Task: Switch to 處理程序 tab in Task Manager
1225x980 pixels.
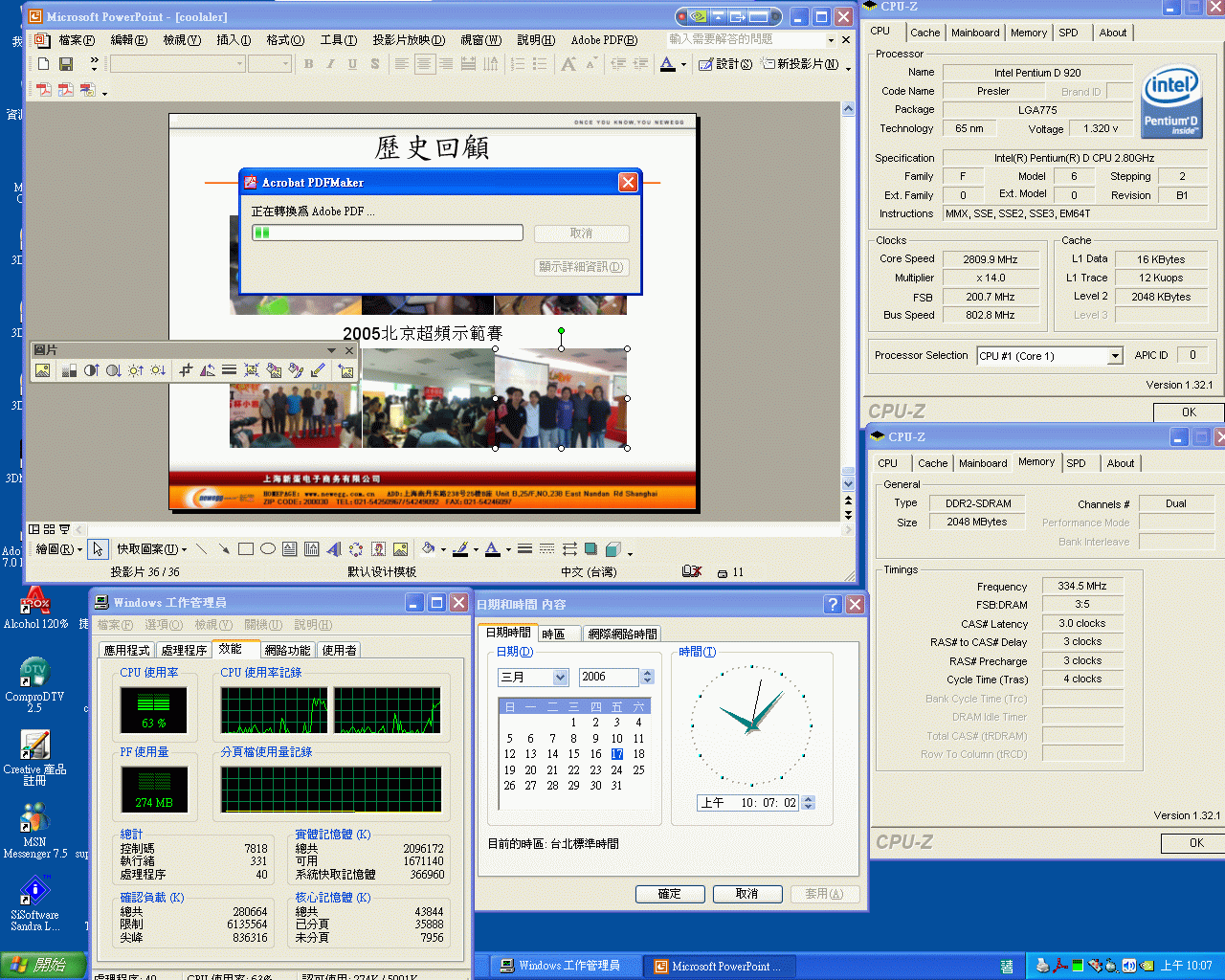Action: point(184,650)
